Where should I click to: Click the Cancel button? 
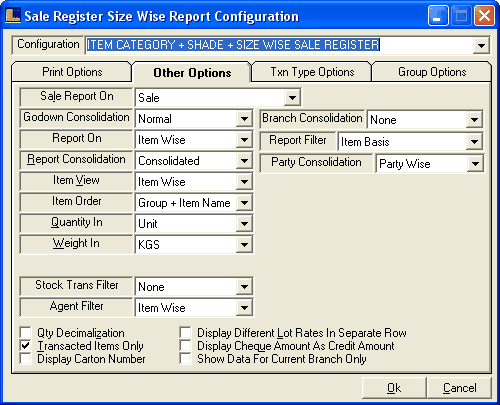[459, 388]
